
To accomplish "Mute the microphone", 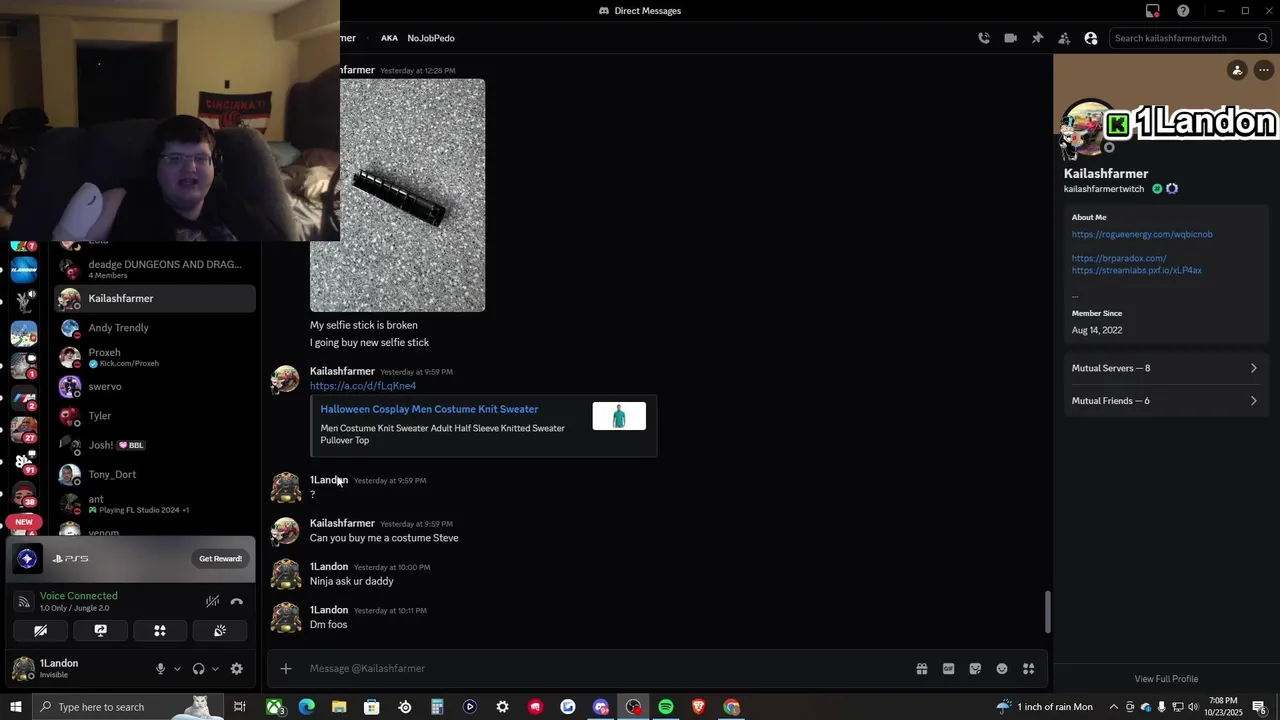I will [160, 669].
